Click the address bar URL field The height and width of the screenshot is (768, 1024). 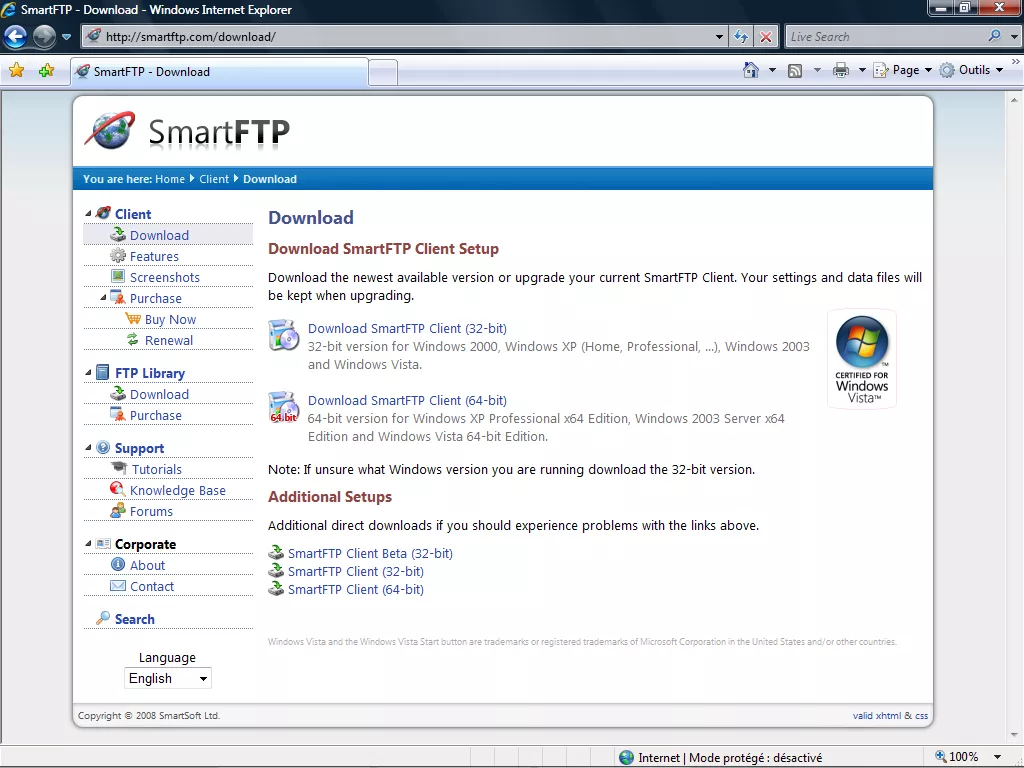(x=398, y=37)
